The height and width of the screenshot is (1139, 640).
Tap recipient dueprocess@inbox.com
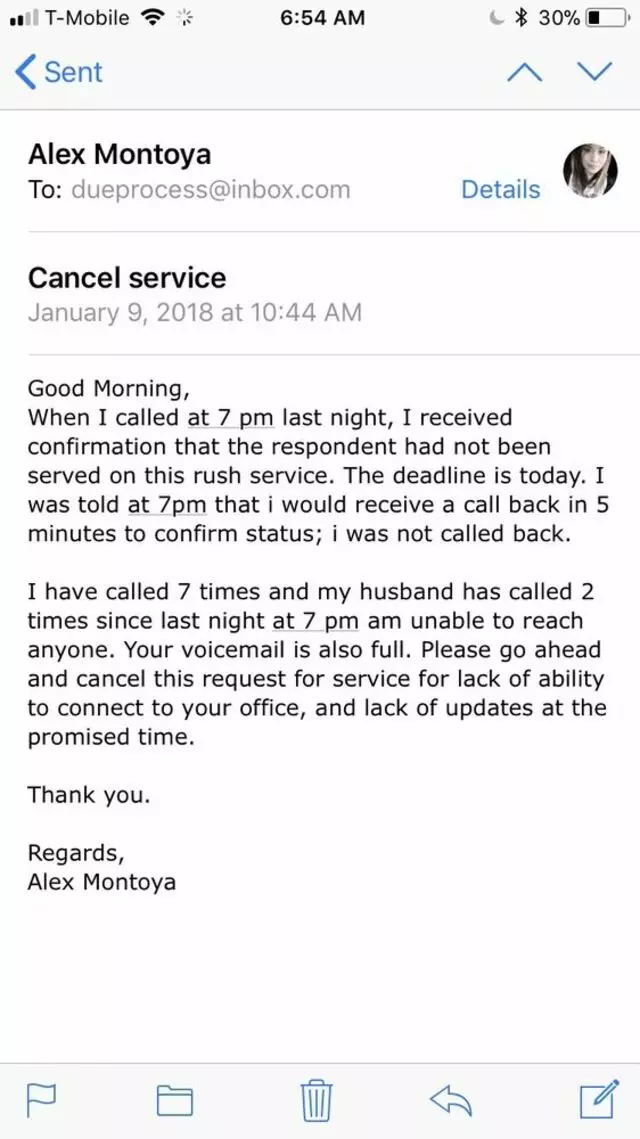tap(211, 190)
